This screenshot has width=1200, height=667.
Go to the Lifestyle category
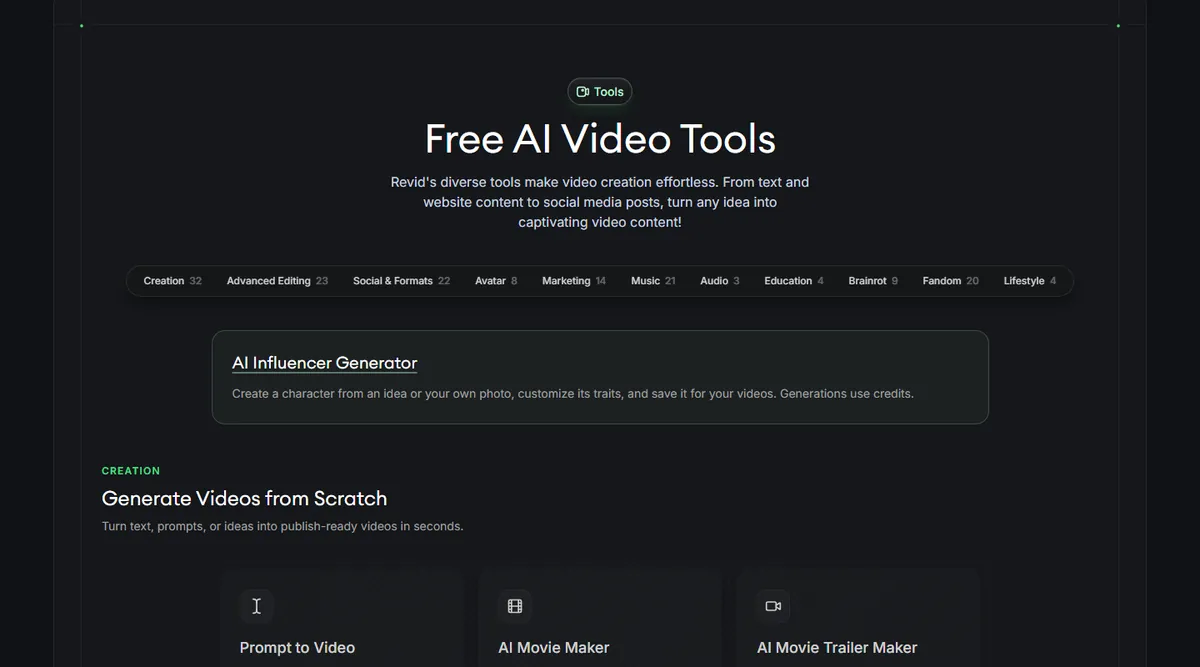click(1030, 281)
